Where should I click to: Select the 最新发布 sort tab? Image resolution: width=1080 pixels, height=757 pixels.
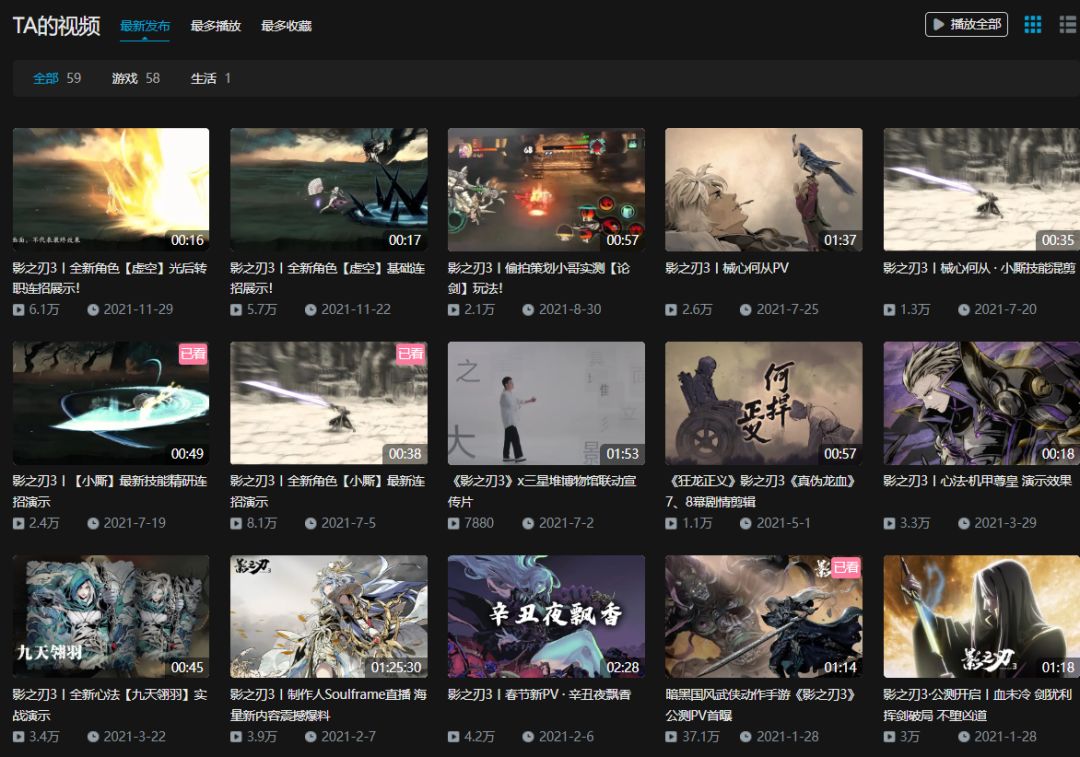click(x=145, y=26)
